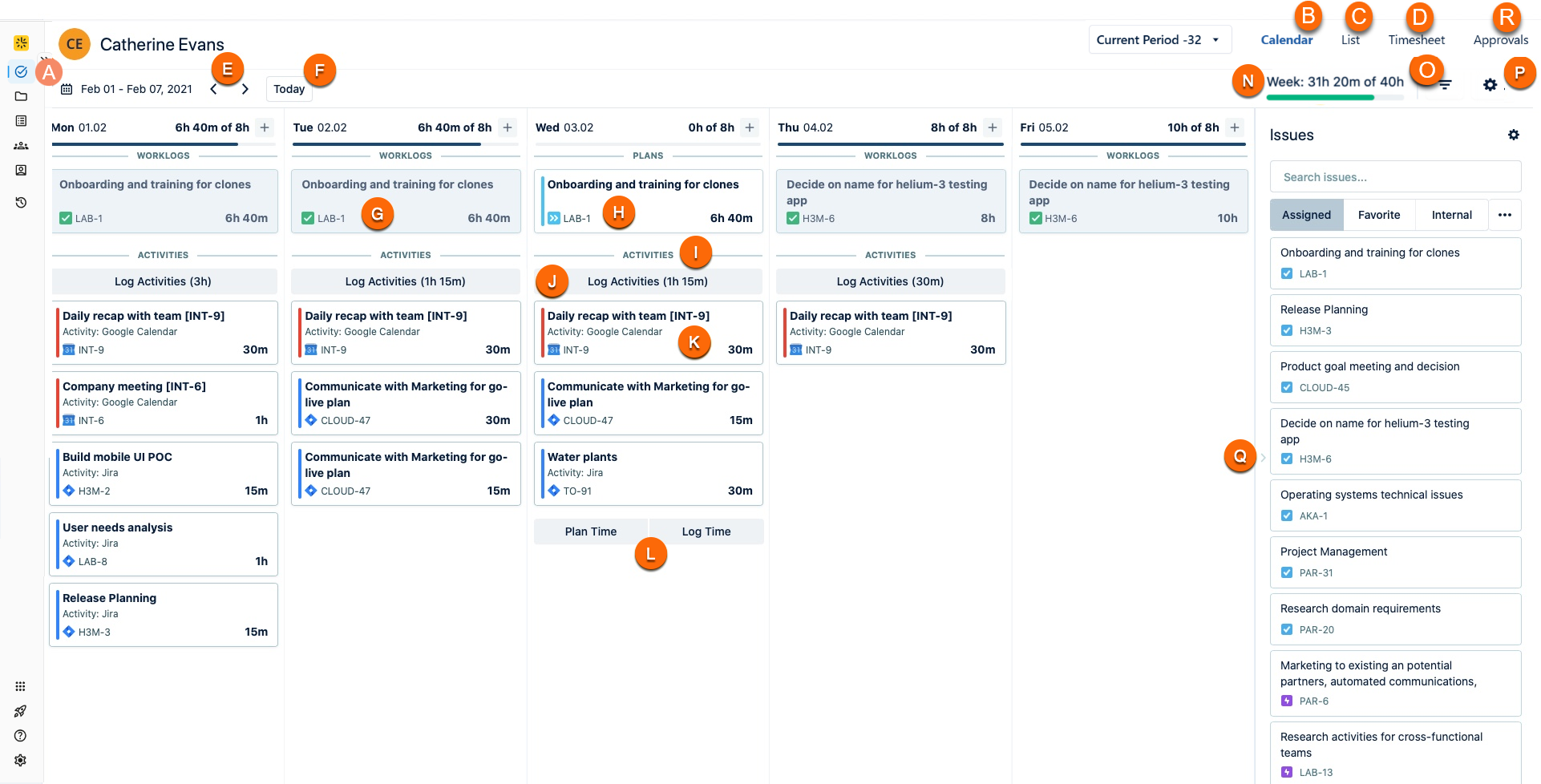1541x784 pixels.
Task: Collapse the Issues side panel chevron
Action: [1263, 458]
